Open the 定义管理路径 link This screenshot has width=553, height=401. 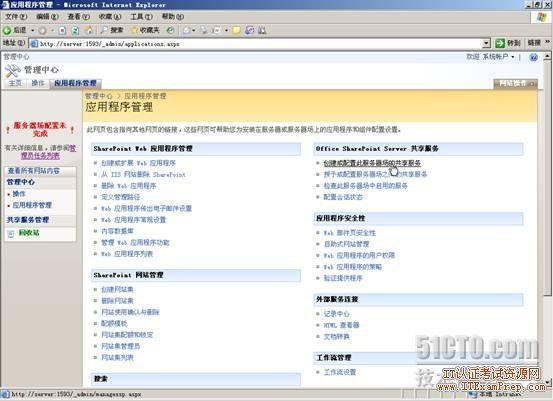pyautogui.click(x=121, y=197)
